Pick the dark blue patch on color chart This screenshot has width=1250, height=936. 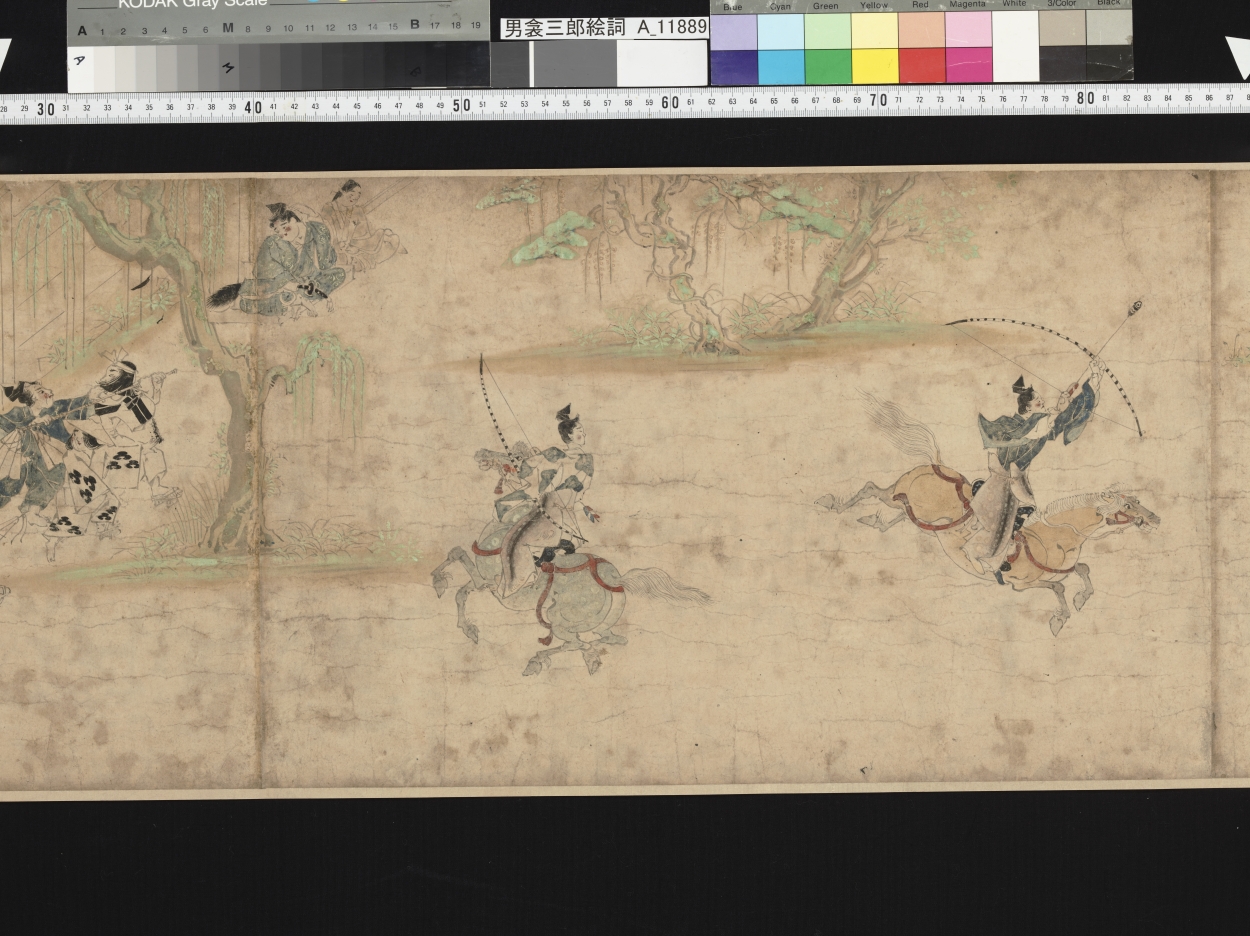click(x=733, y=66)
